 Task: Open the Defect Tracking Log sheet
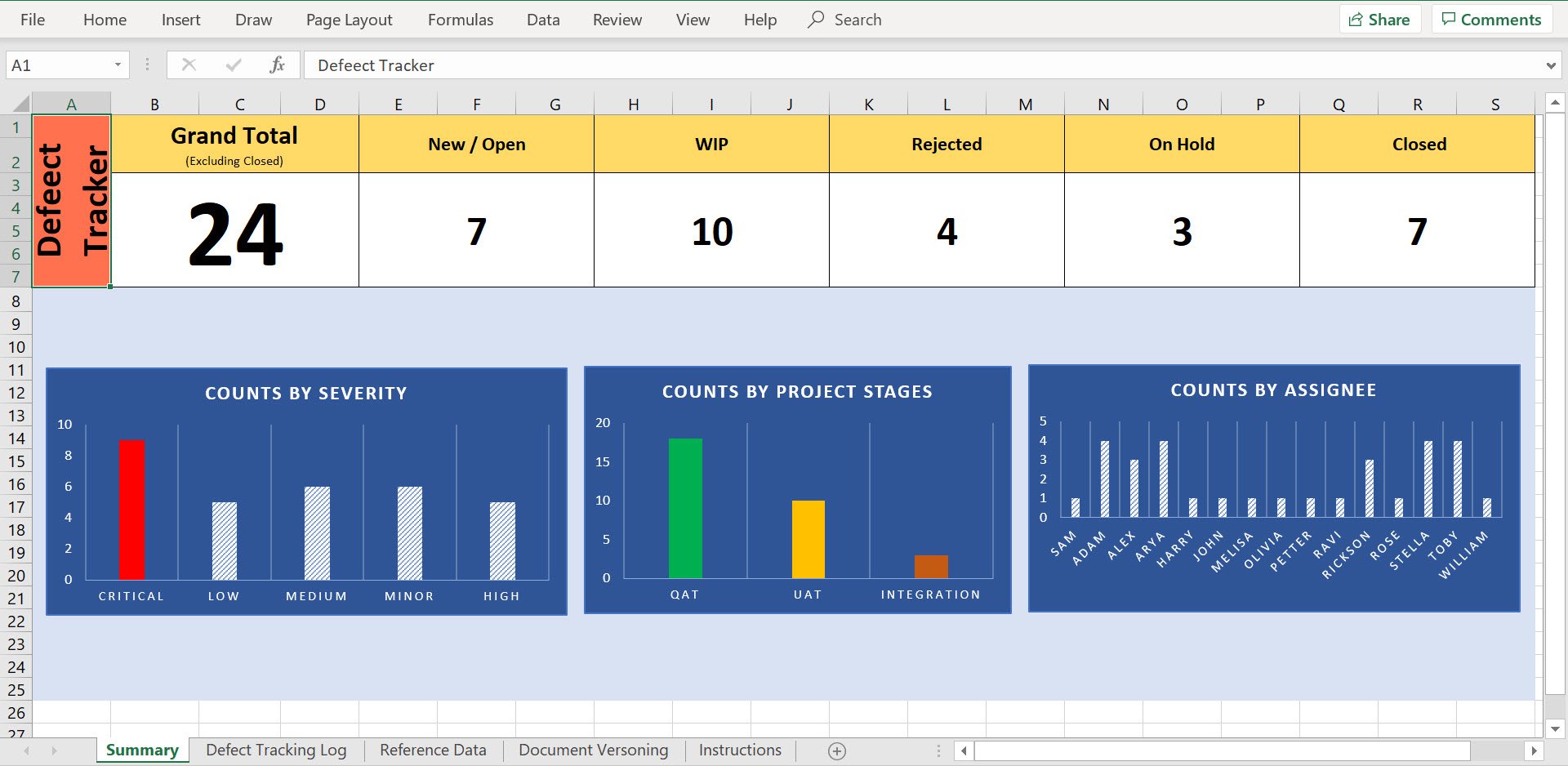[276, 750]
